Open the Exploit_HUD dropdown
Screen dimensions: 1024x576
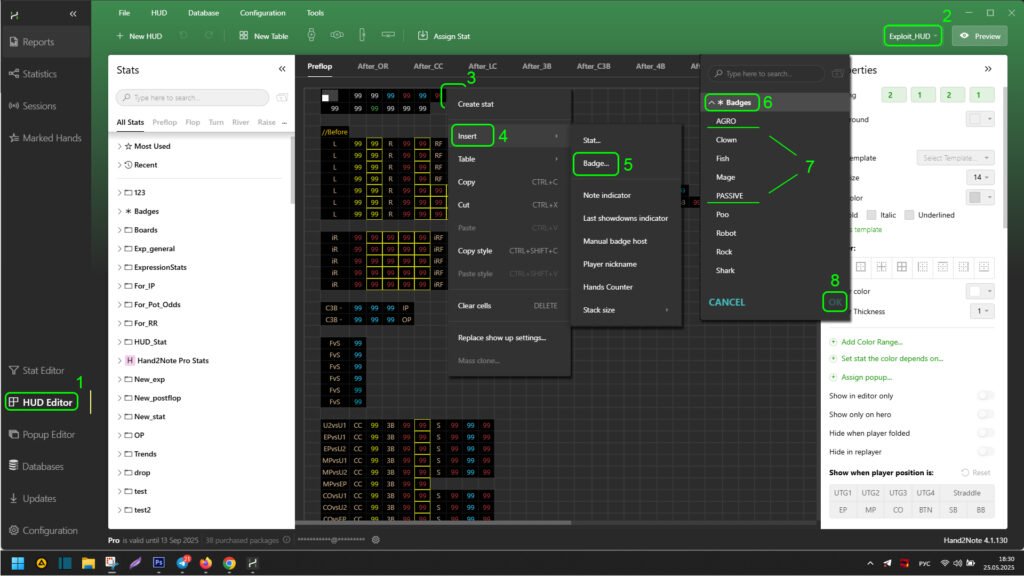[913, 36]
